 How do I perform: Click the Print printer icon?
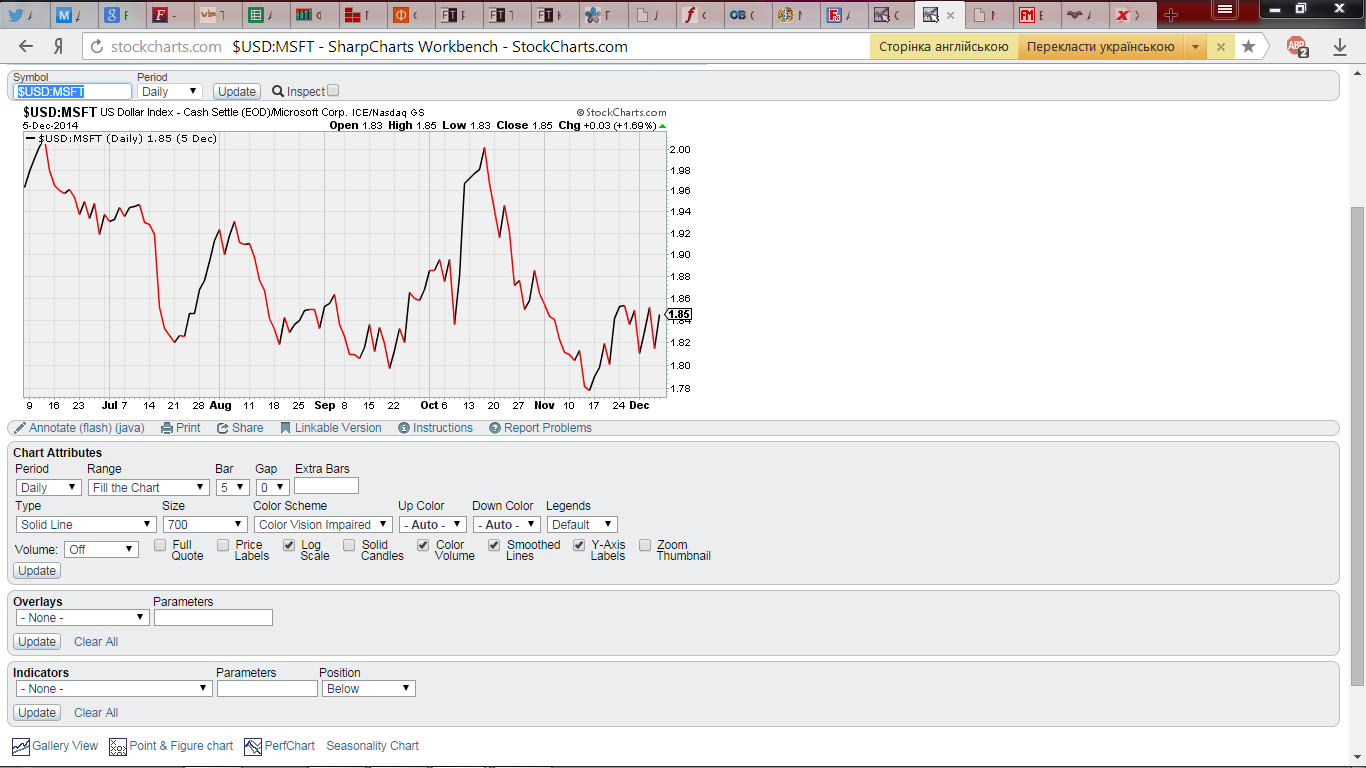coord(167,428)
